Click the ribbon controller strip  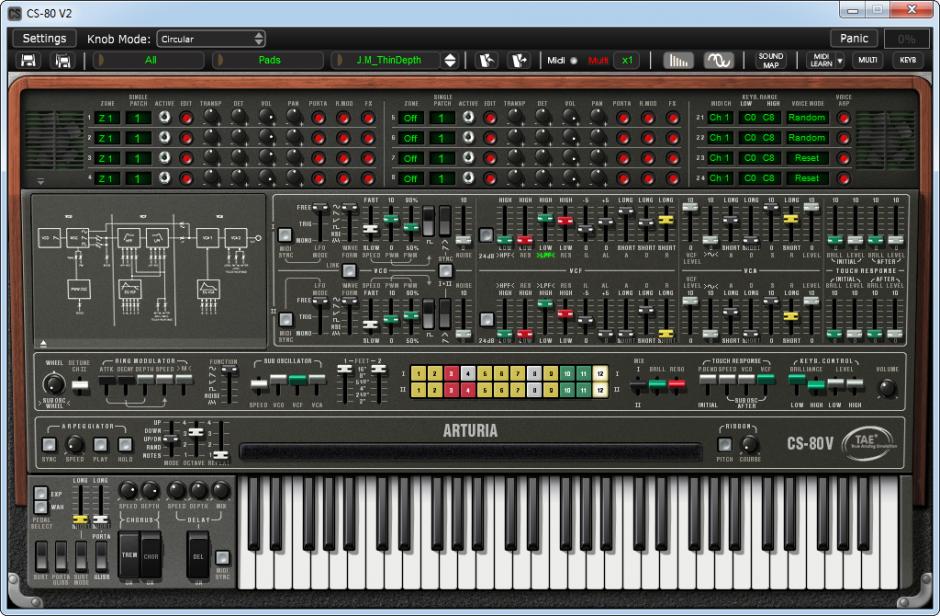point(471,452)
